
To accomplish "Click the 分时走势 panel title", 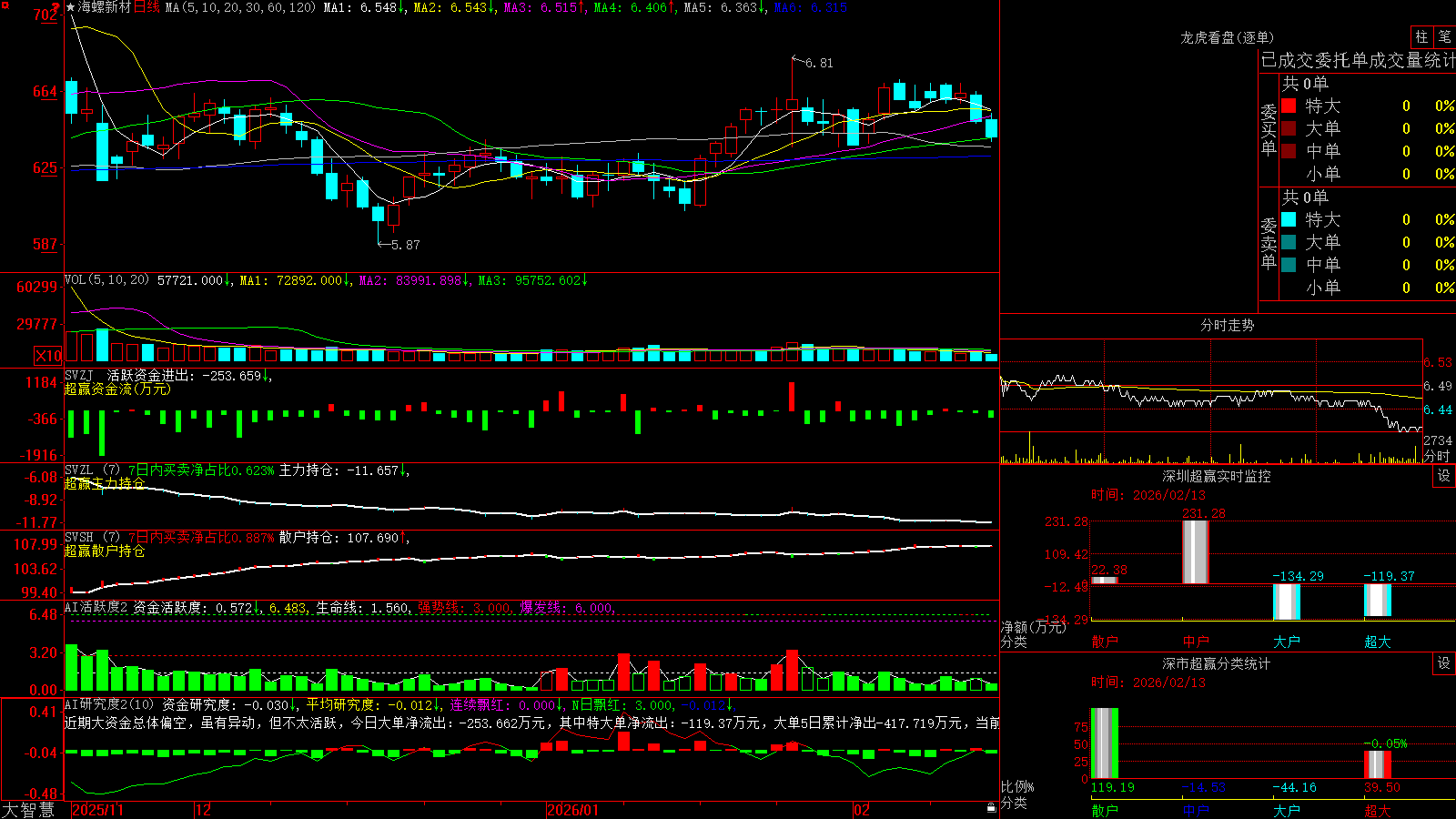I will pos(1228,325).
